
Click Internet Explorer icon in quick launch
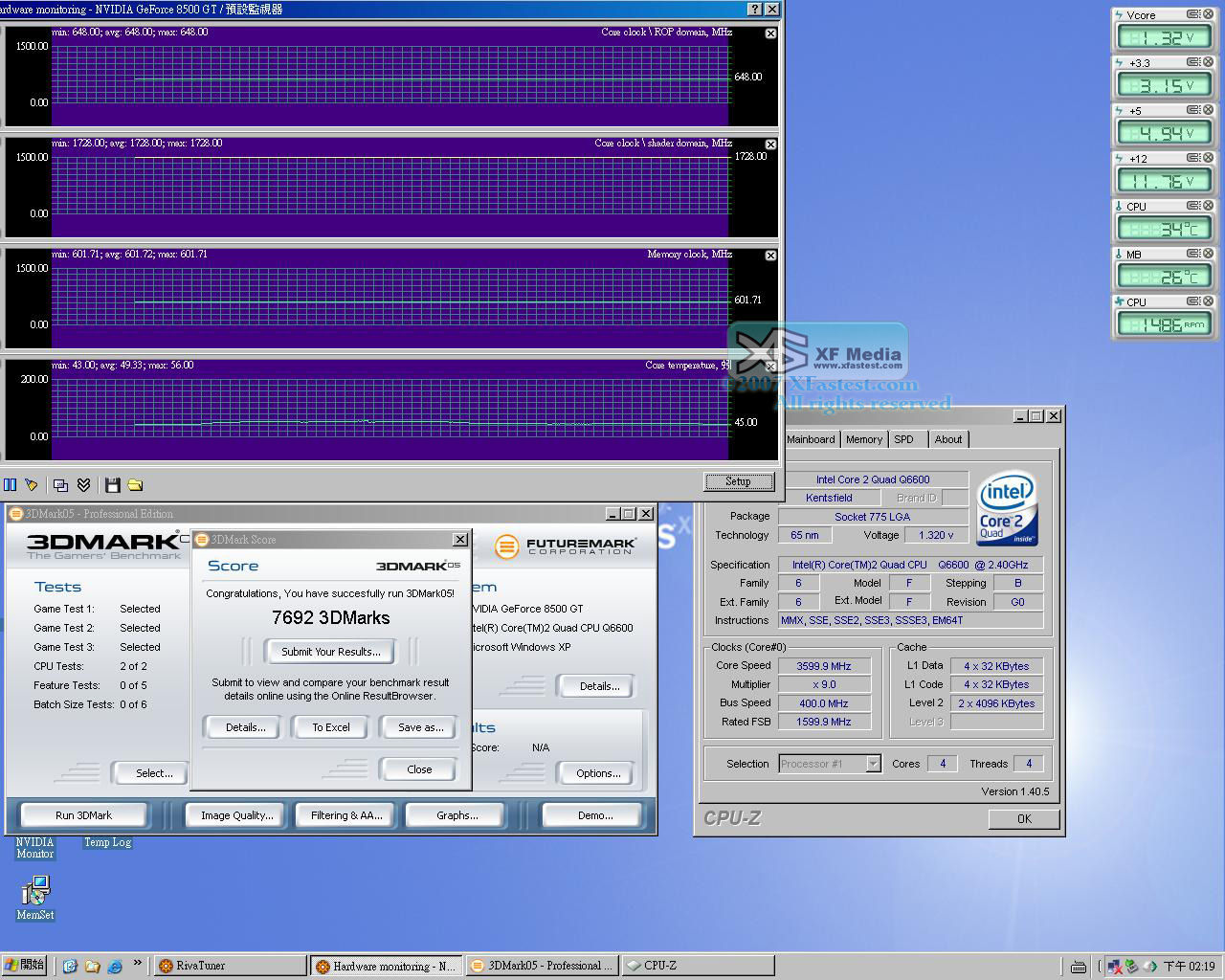[115, 966]
